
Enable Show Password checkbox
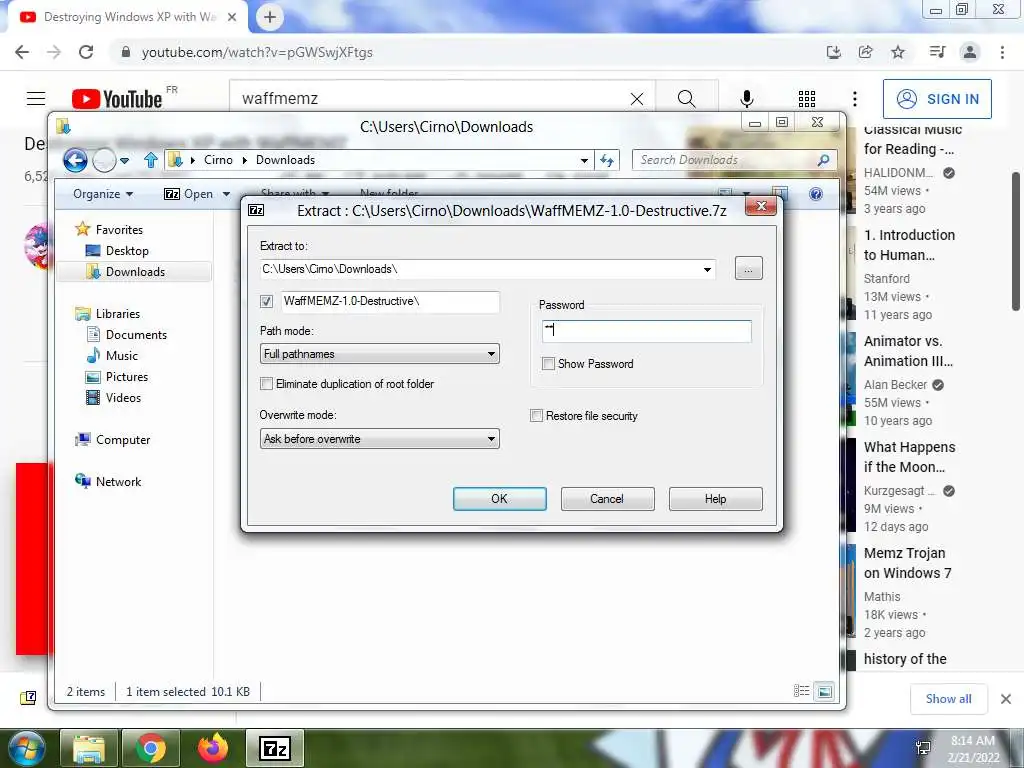tap(549, 364)
